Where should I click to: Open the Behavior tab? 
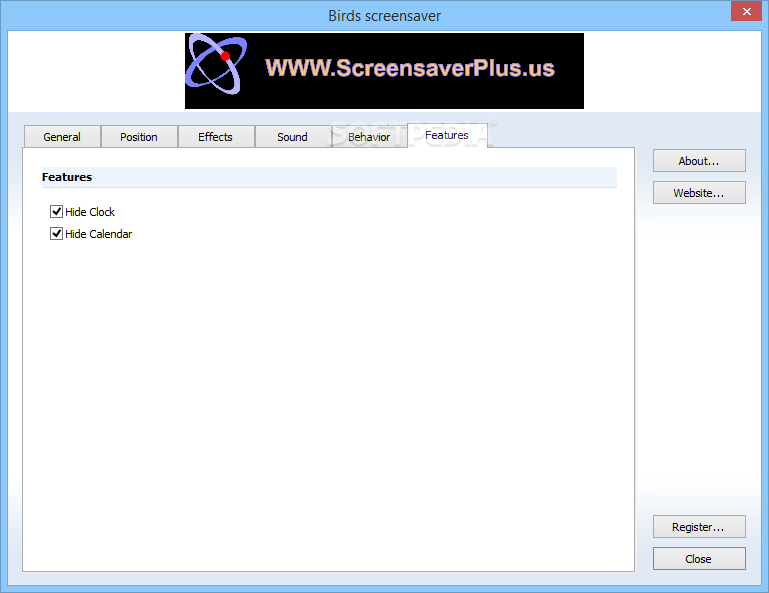369,137
